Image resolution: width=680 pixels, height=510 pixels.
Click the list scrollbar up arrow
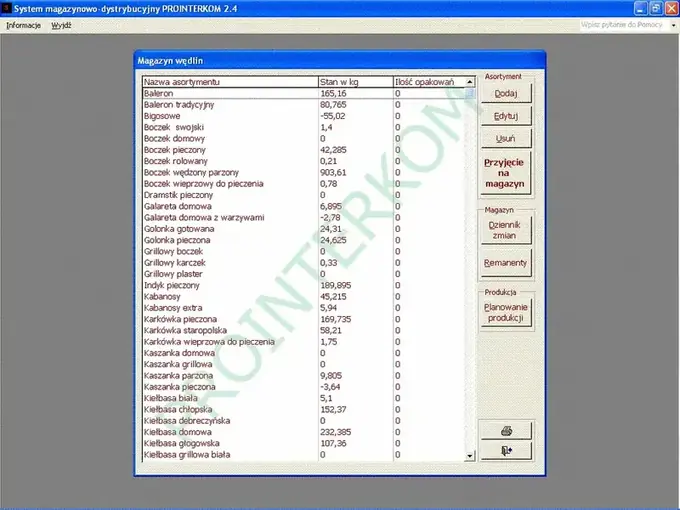tap(470, 82)
